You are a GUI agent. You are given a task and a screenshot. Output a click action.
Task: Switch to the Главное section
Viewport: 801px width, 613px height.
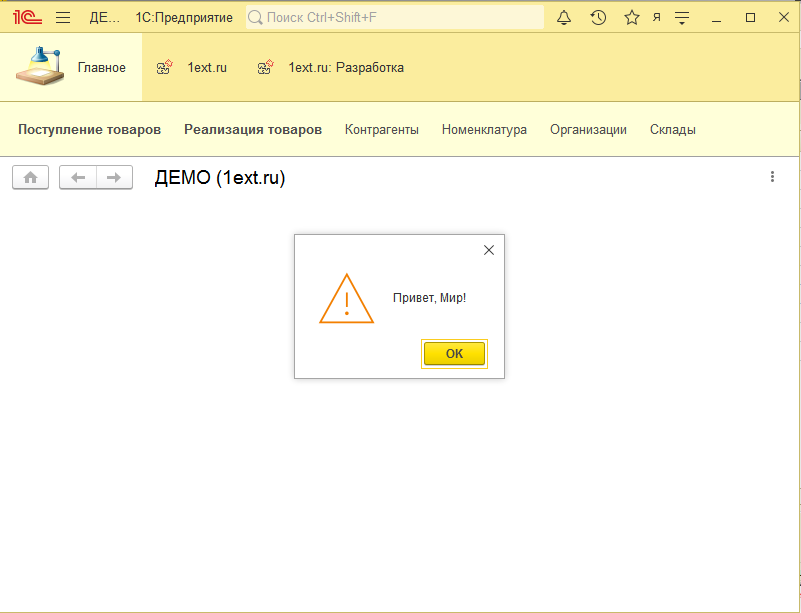tap(102, 67)
